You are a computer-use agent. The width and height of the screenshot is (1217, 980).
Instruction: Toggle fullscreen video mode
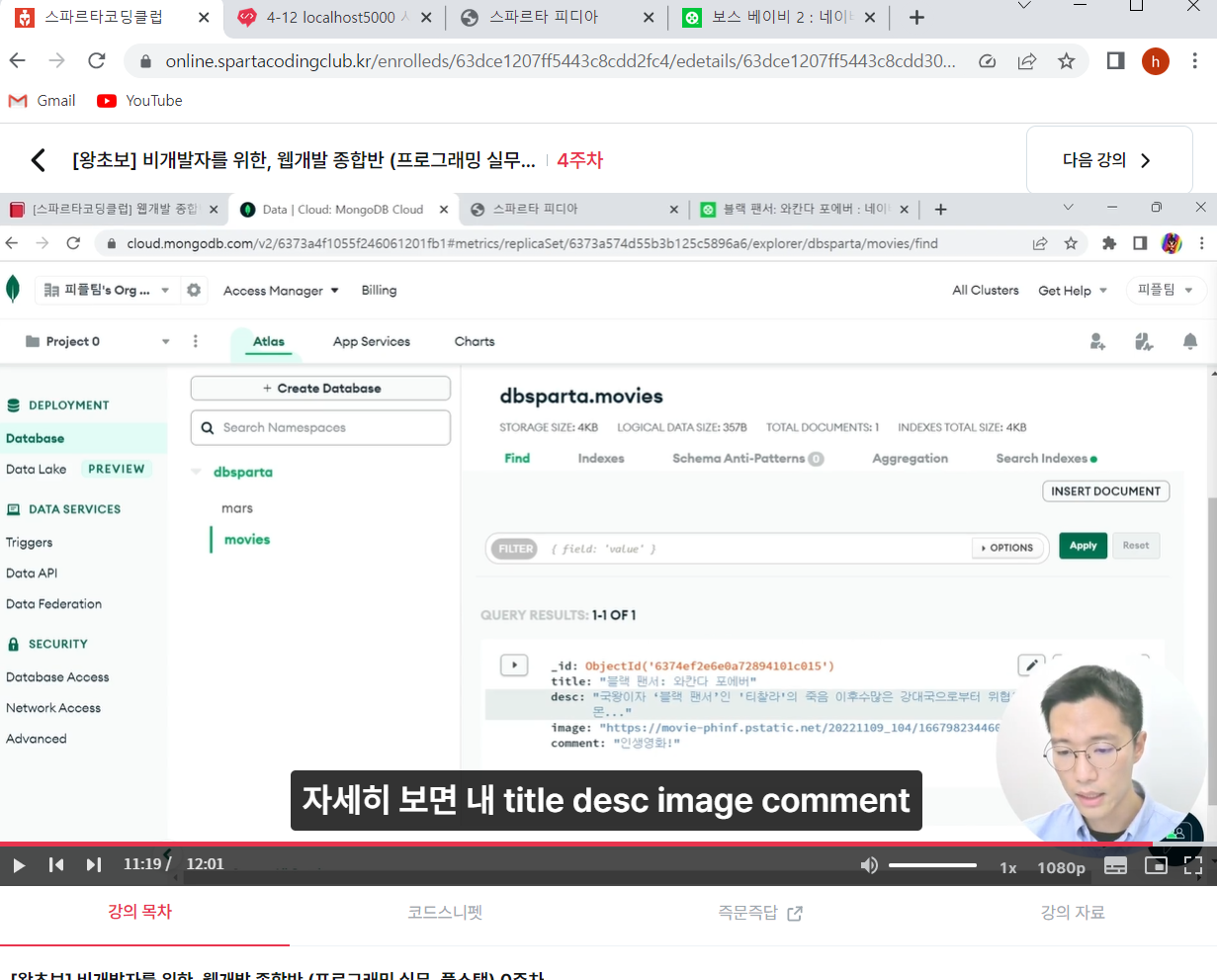click(x=1193, y=866)
